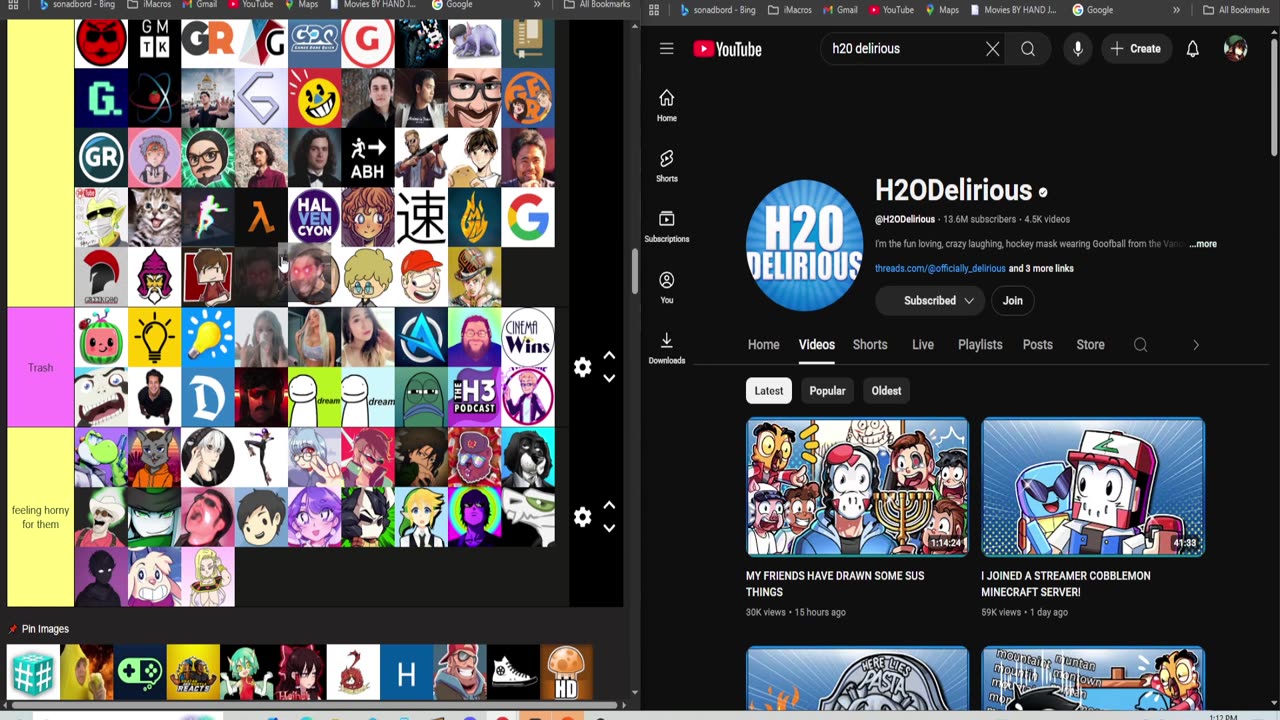Select the Halvencyon purple logo
This screenshot has height=720, width=1280.
[x=315, y=217]
